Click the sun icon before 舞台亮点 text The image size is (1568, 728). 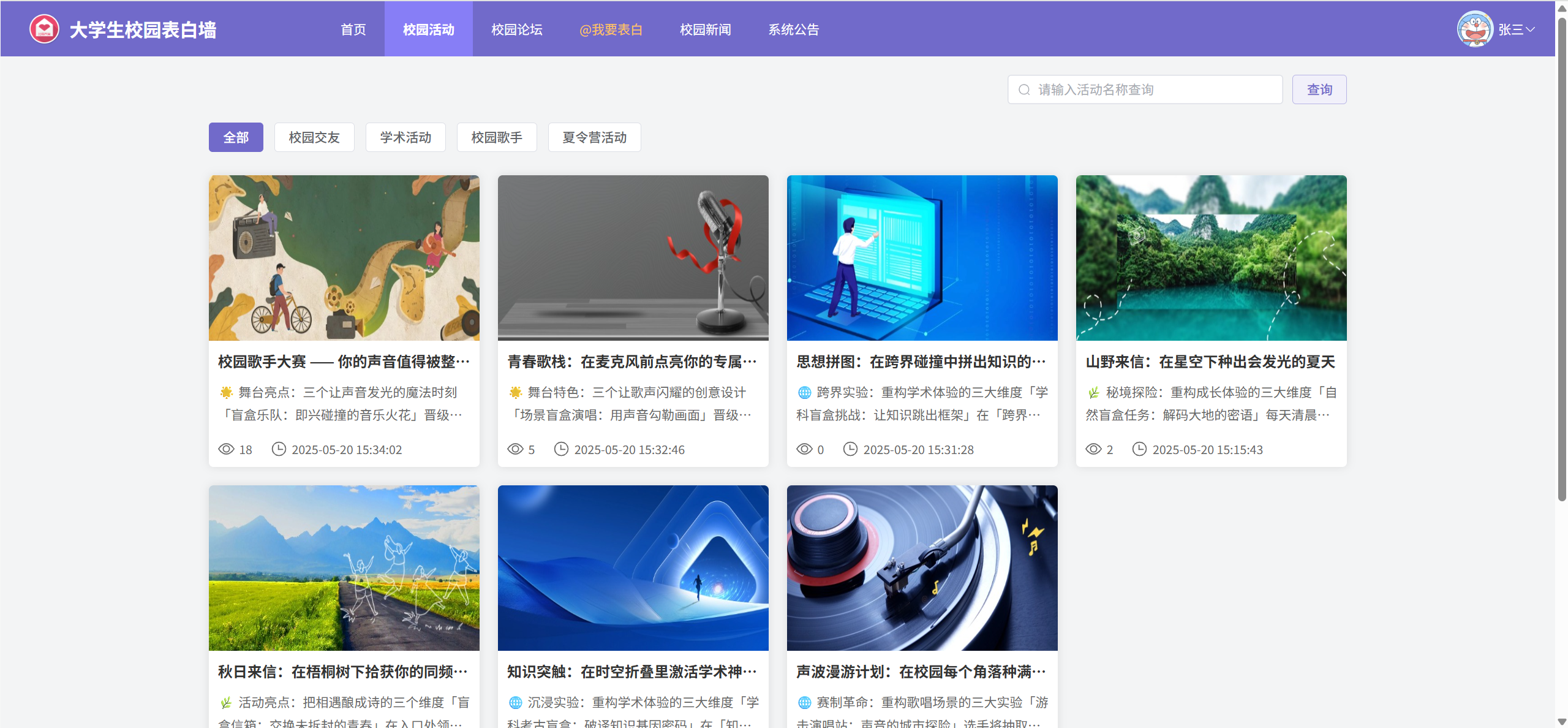tap(226, 392)
